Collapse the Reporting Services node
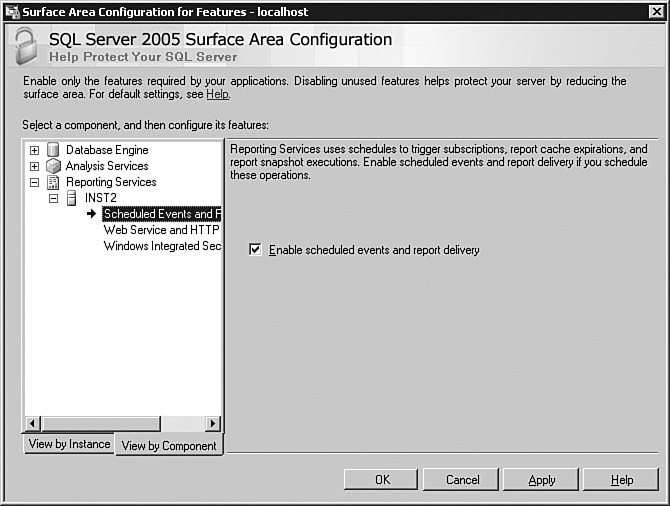The width and height of the screenshot is (670, 506). point(35,182)
